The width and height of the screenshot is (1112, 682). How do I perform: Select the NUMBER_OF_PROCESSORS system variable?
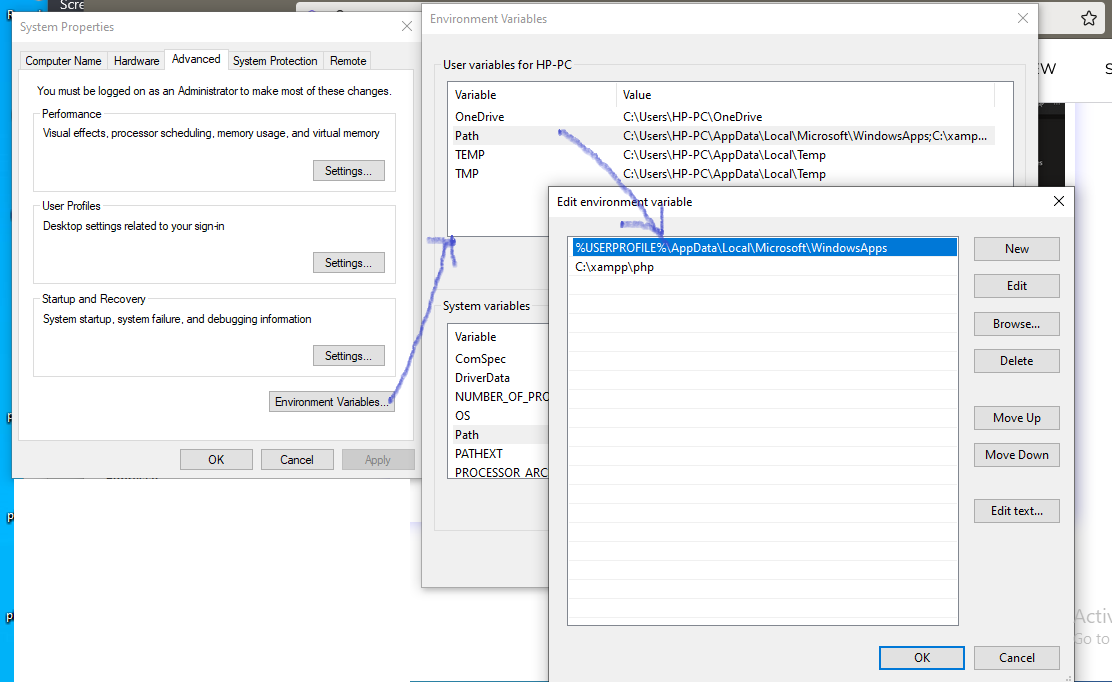click(499, 397)
